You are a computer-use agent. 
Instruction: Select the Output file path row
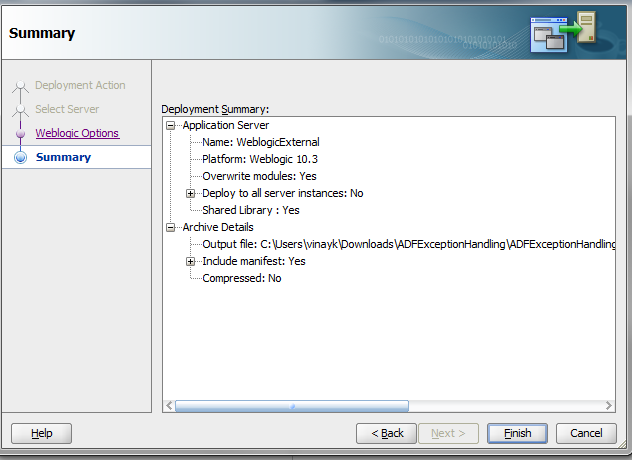409,244
